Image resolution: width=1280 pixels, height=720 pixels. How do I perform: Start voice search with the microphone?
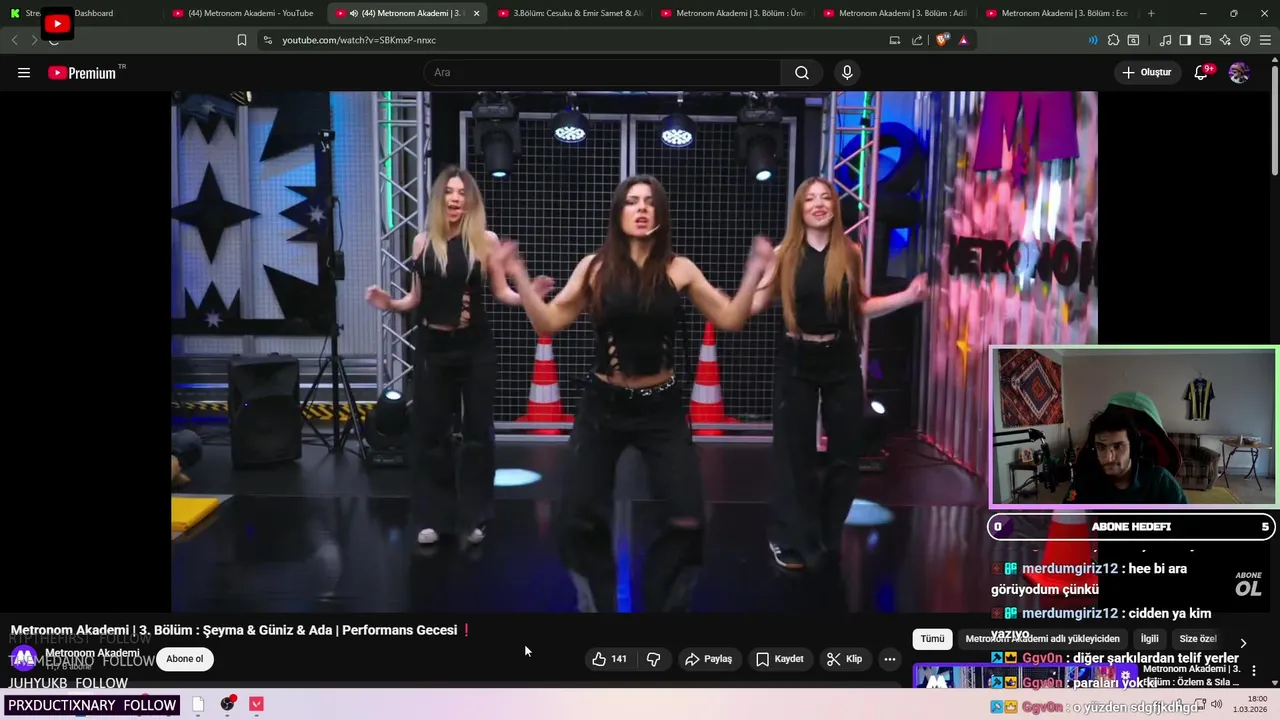coord(847,73)
